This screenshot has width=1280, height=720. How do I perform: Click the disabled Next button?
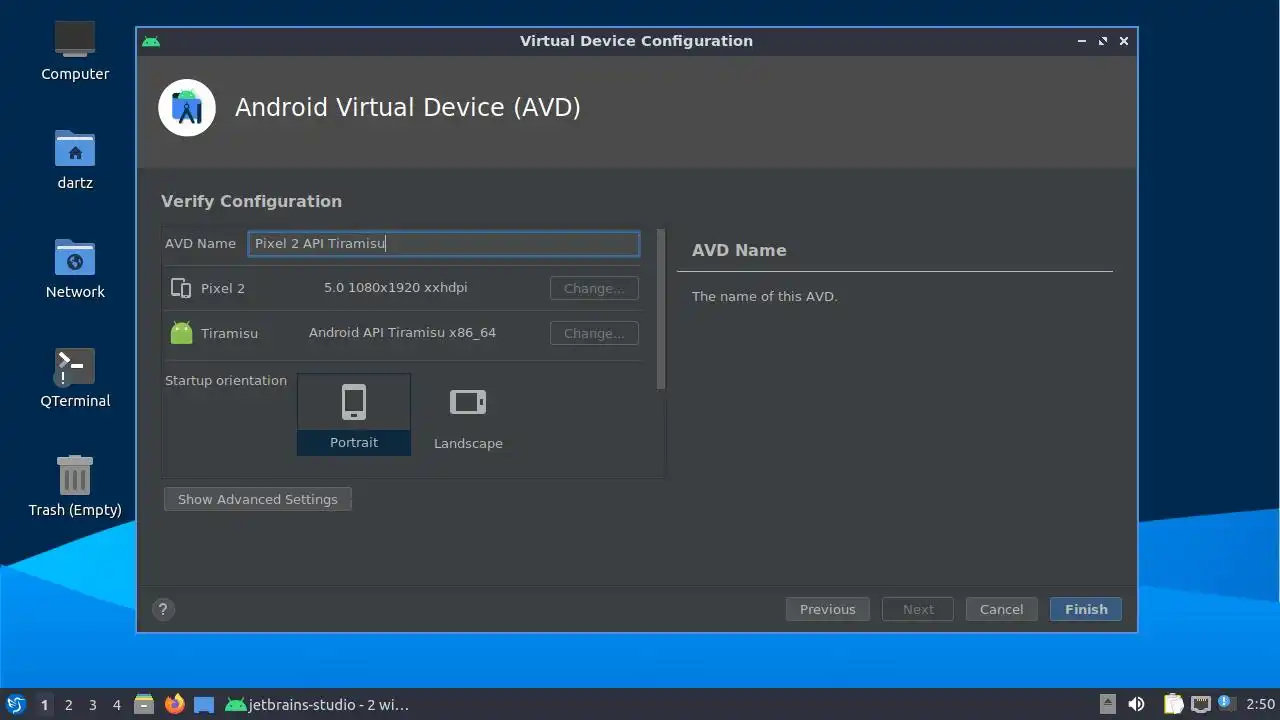pos(918,609)
